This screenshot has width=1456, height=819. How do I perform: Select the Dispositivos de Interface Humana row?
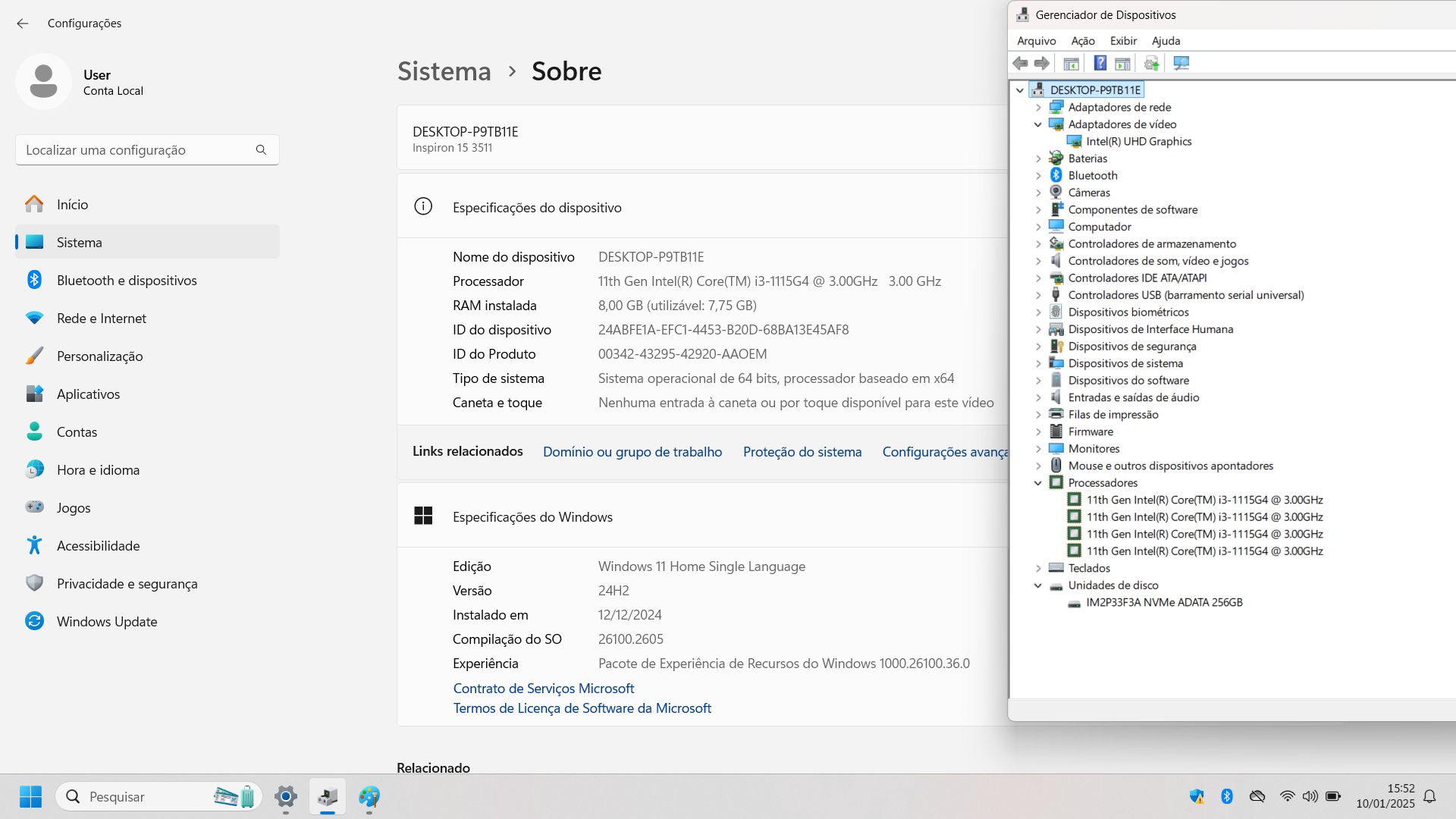1150,329
